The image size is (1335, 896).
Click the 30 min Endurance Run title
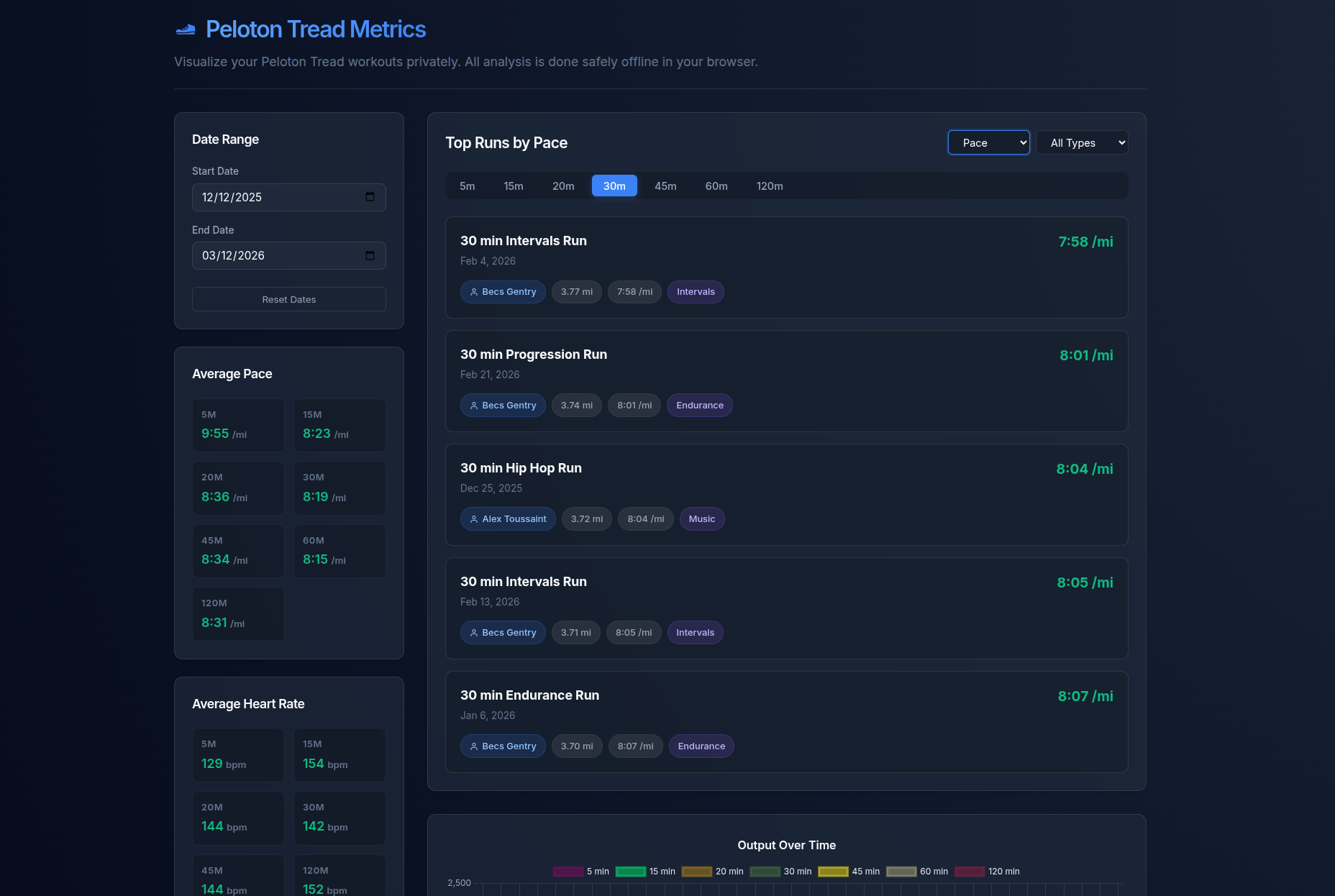(529, 695)
